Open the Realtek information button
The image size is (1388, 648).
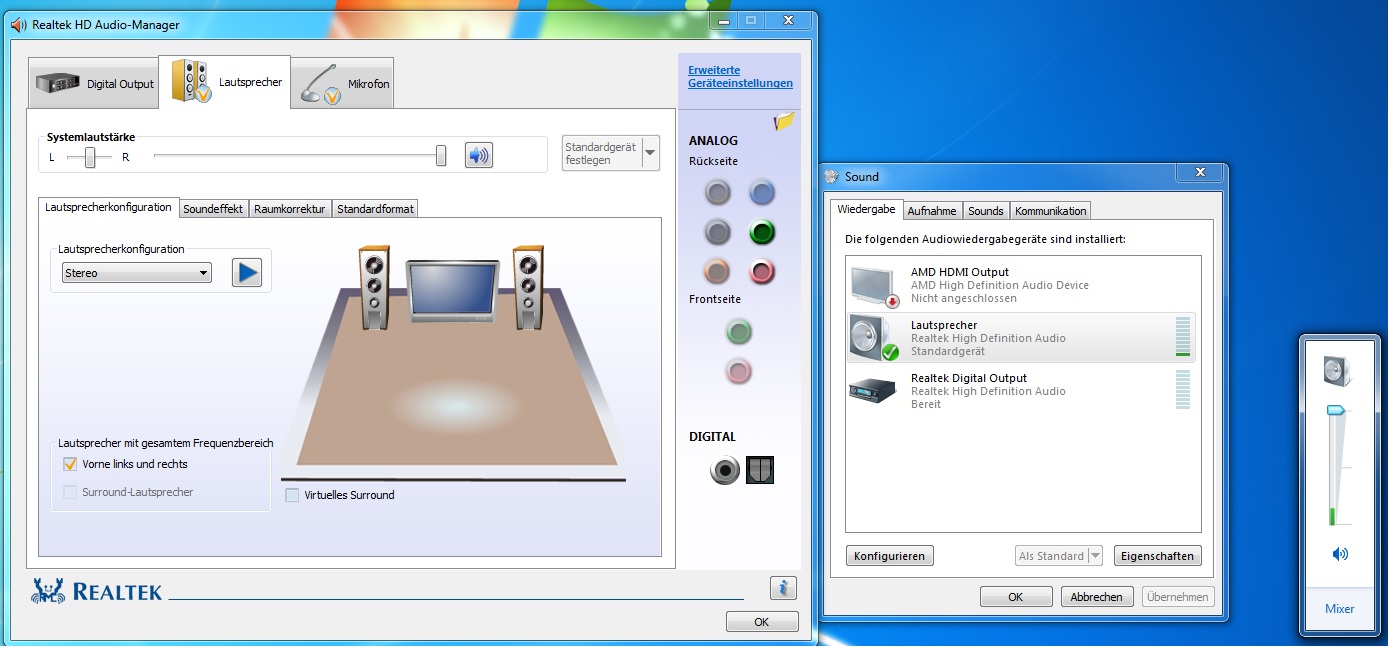click(783, 588)
